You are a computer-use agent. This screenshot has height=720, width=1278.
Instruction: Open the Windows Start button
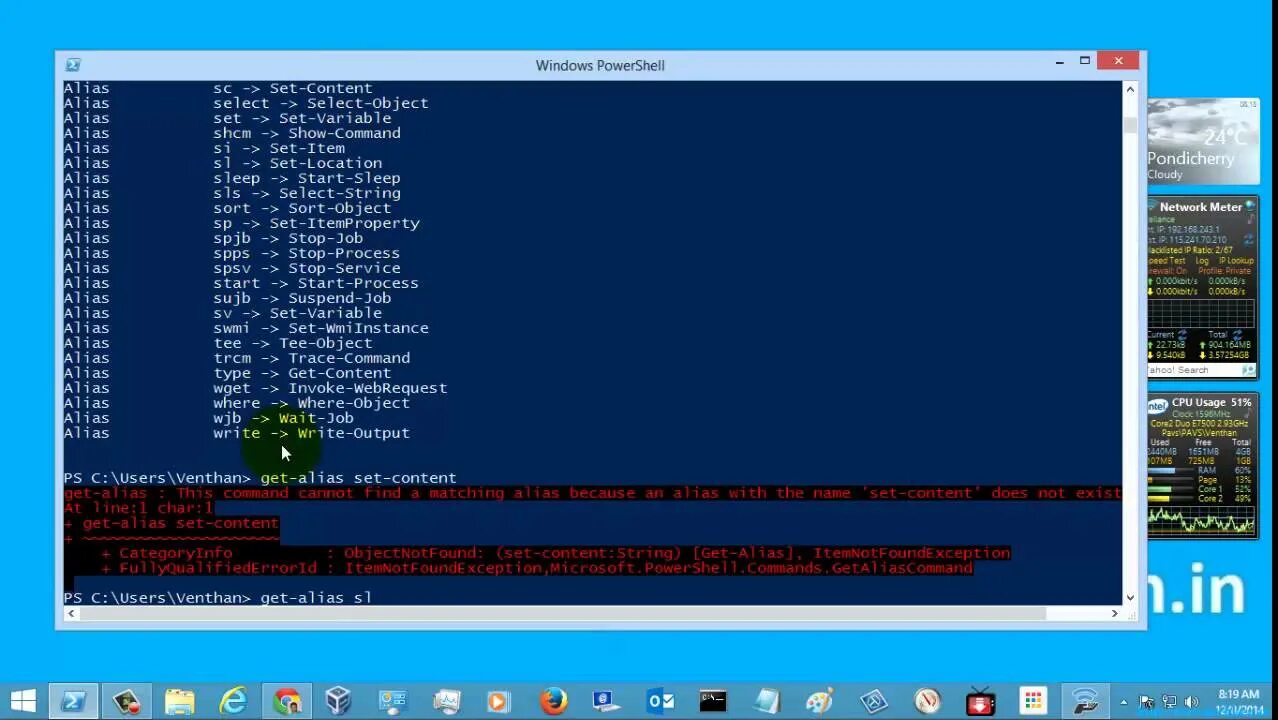pos(22,701)
